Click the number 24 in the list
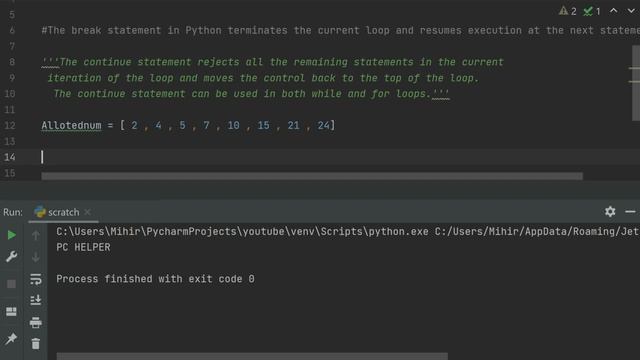The image size is (640, 360). pos(323,125)
